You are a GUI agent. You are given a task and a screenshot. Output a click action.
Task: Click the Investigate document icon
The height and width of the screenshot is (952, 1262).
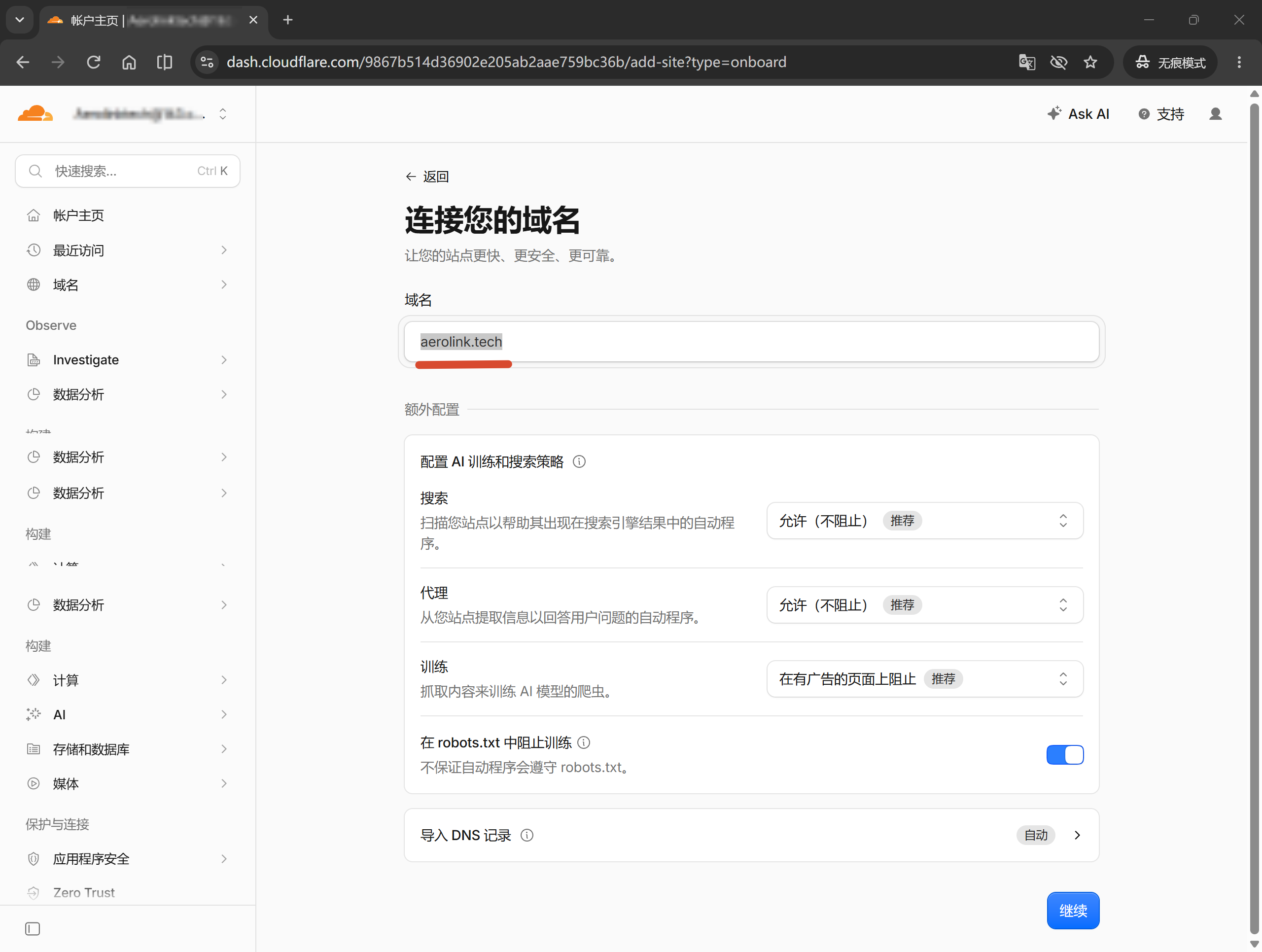(34, 360)
